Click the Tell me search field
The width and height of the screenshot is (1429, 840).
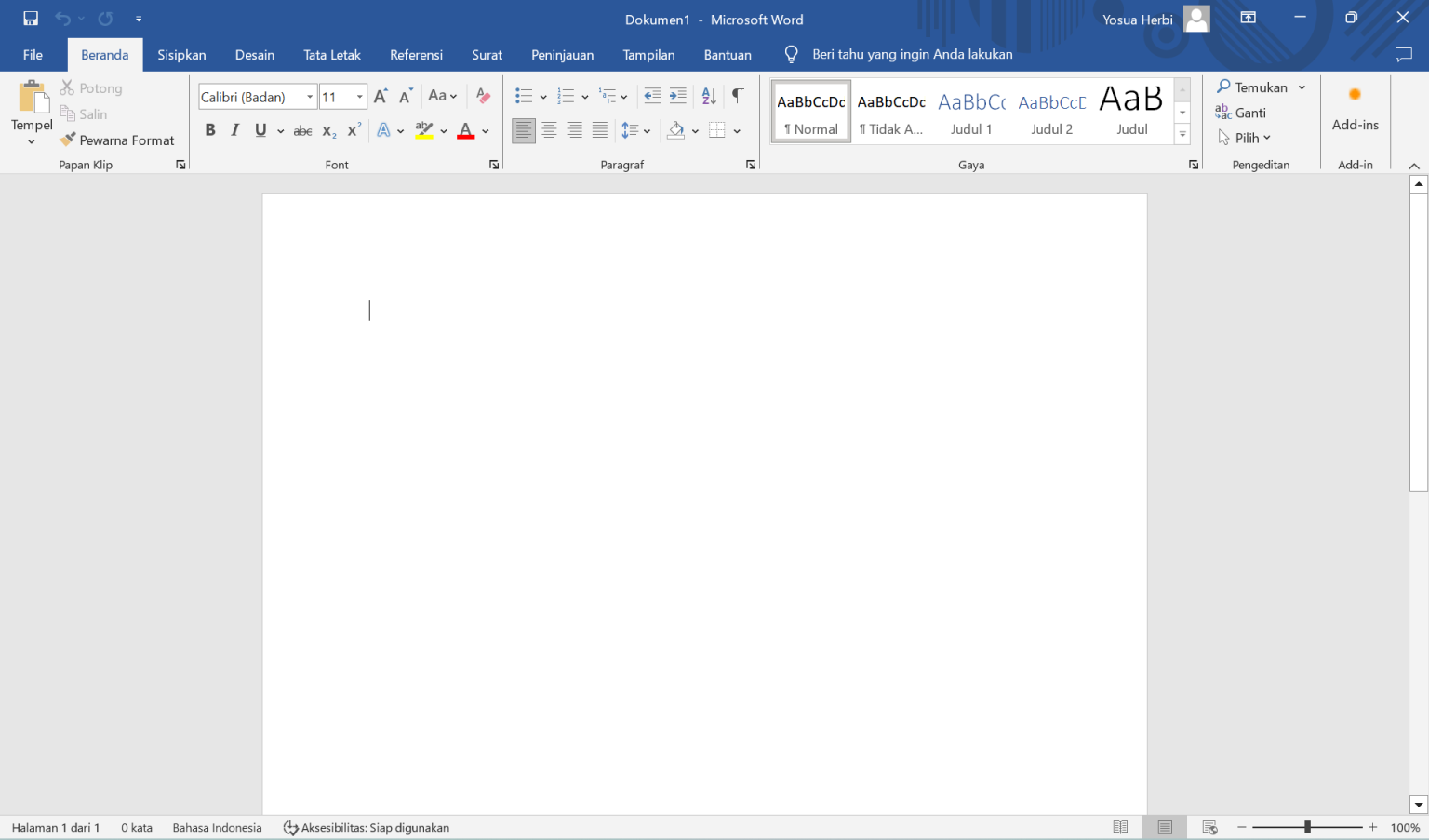pyautogui.click(x=912, y=55)
